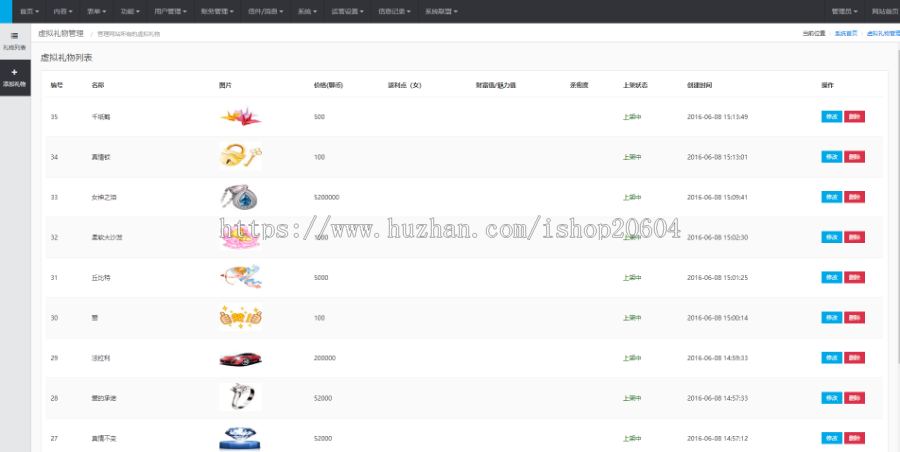
Task: Edit gift 28 using the blue button
Action: tap(831, 398)
